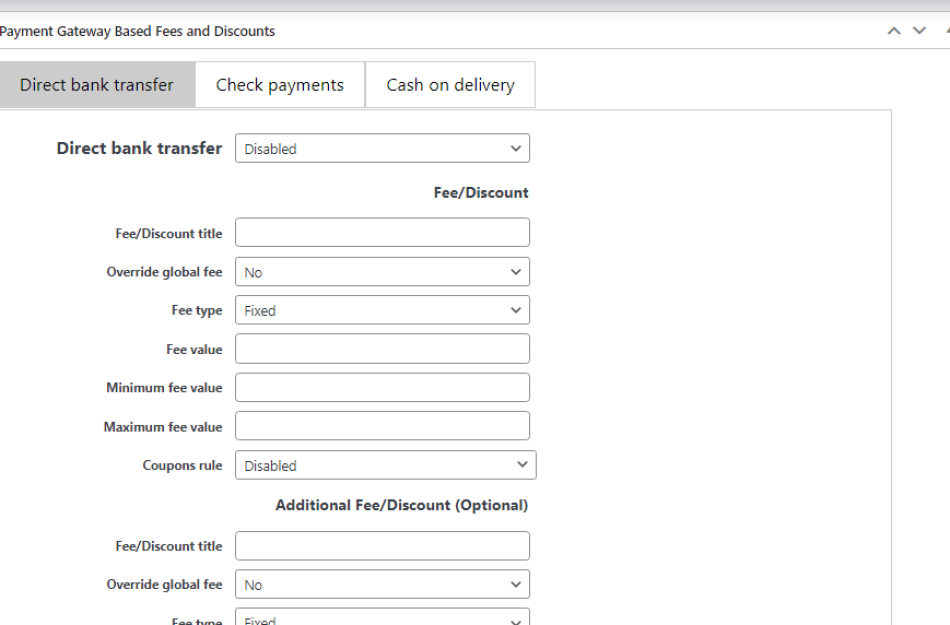Click the Fee value input field
Image resolution: width=950 pixels, height=625 pixels.
[x=383, y=348]
